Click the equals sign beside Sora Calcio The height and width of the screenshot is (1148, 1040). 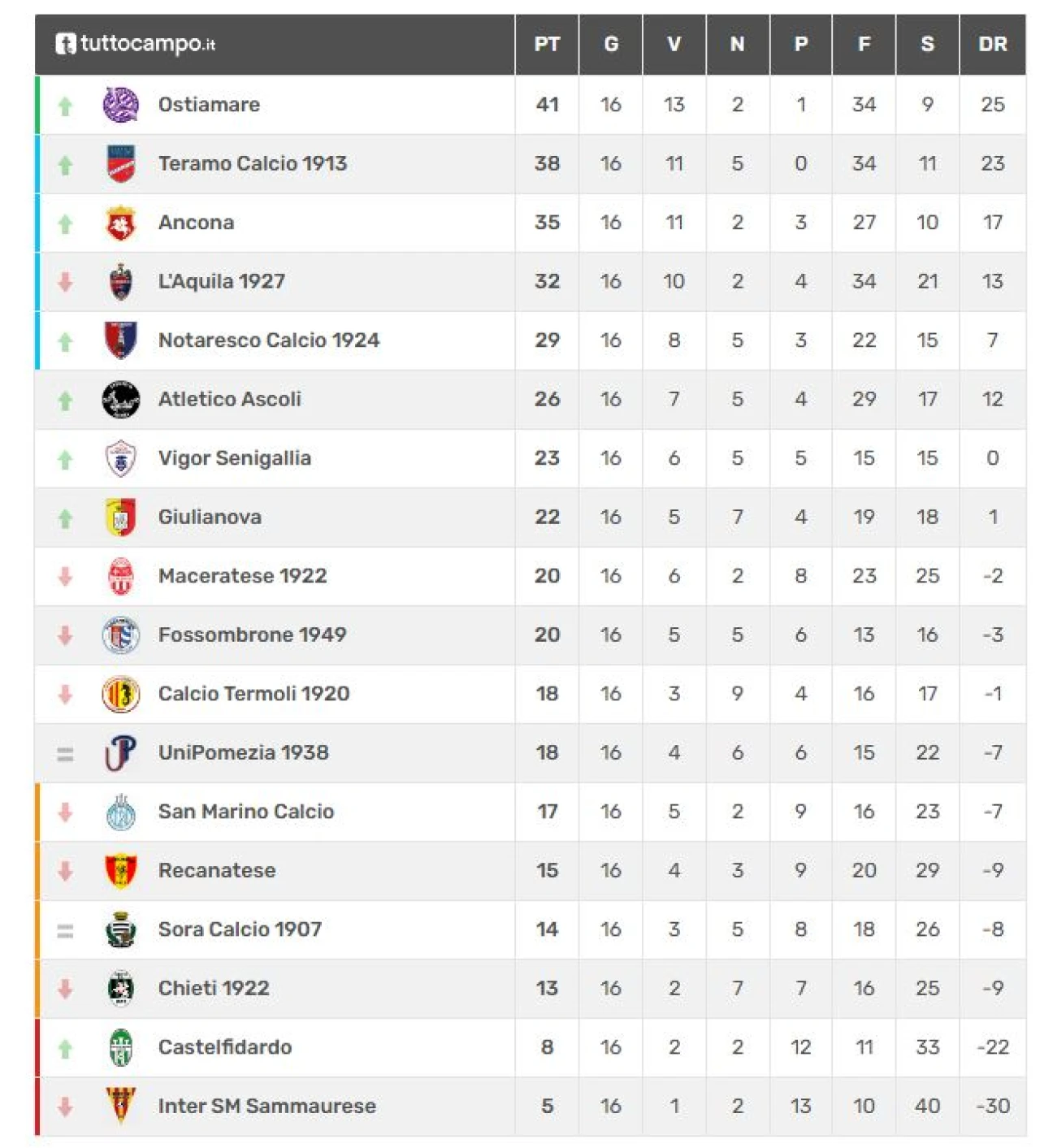click(65, 930)
